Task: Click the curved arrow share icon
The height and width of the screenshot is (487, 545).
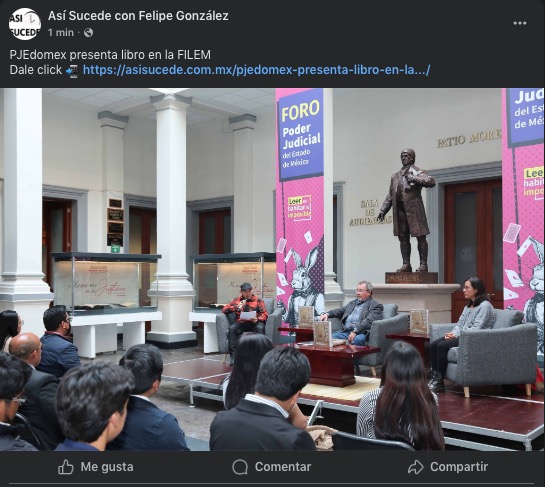Action: tap(415, 467)
